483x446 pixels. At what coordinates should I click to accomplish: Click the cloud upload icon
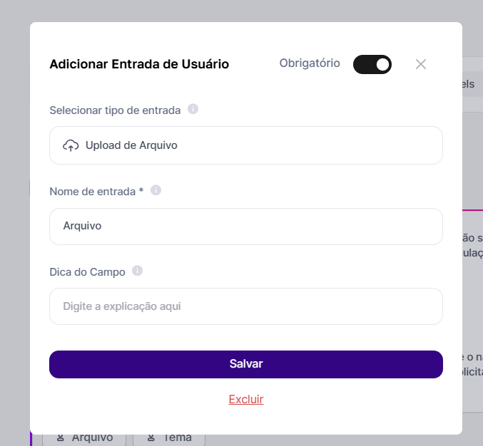coord(71,145)
